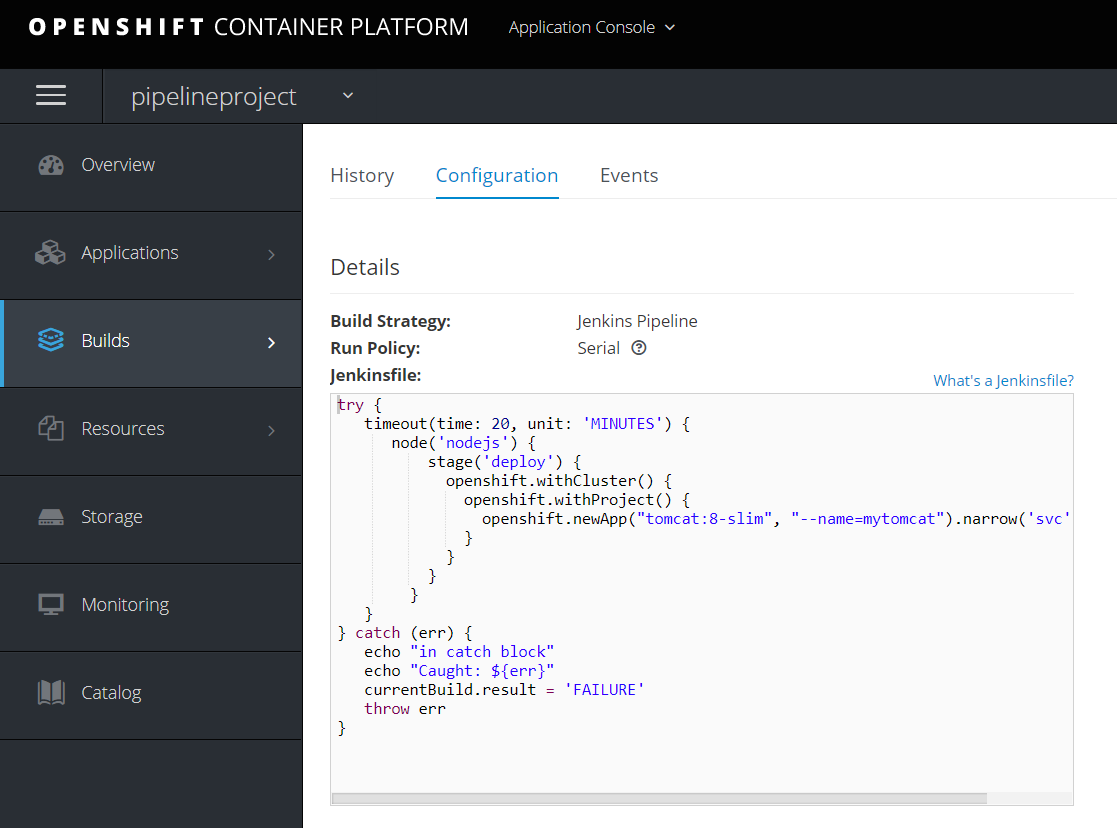The image size is (1117, 828).
Task: Open the What's a Jenkinsfile? link
Action: click(1003, 380)
